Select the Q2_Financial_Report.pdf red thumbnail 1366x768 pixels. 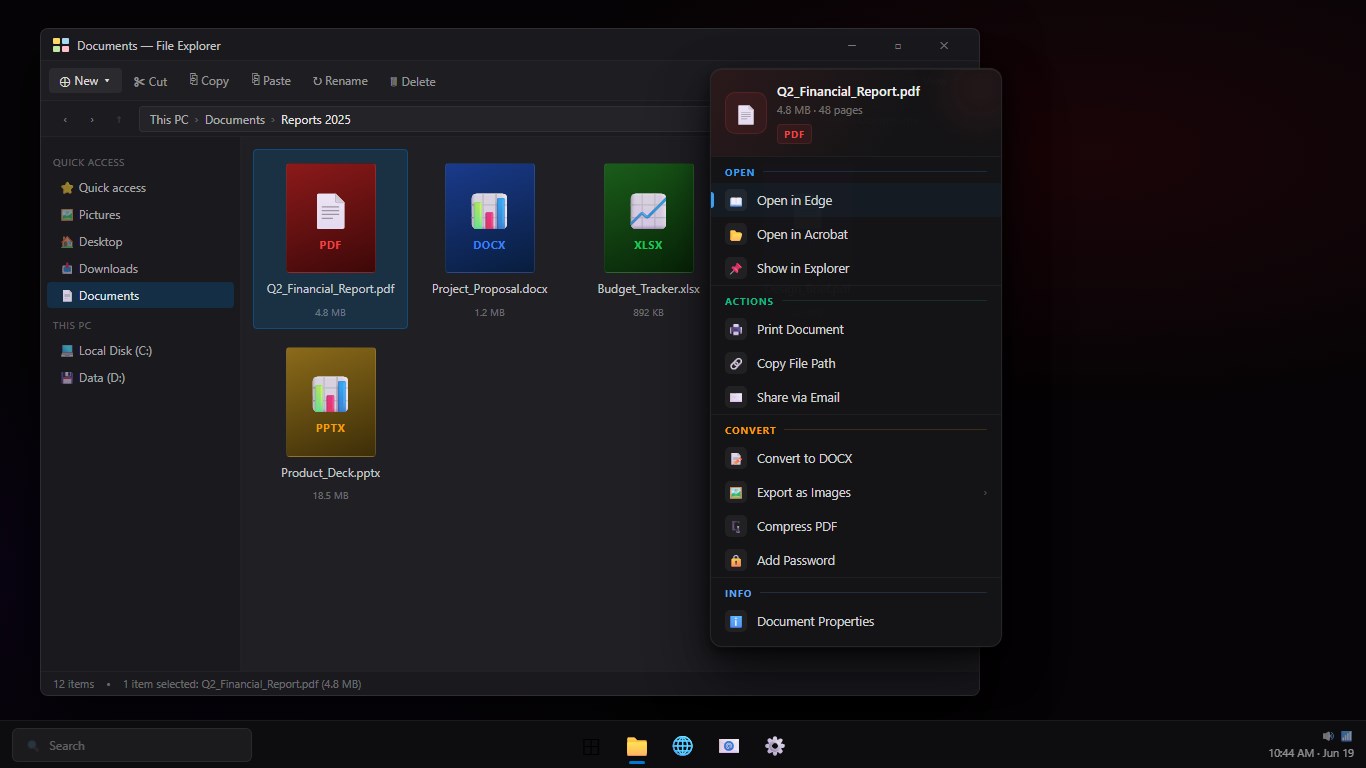tap(331, 218)
